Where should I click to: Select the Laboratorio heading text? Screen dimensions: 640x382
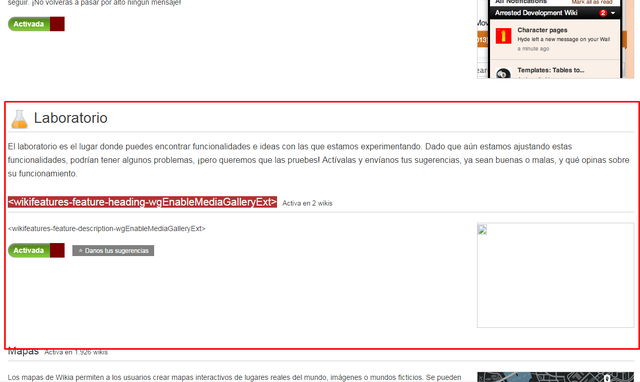pos(71,118)
